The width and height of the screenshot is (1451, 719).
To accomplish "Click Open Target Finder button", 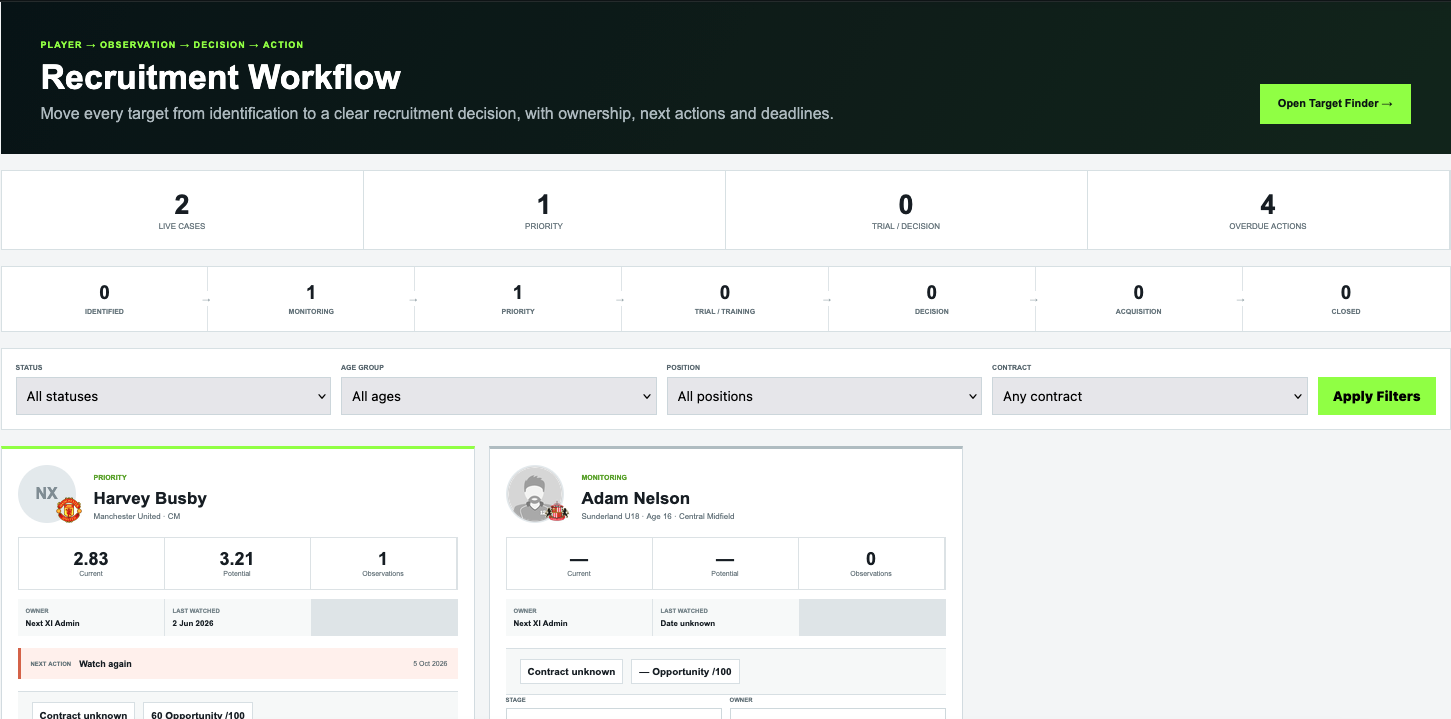I will (x=1335, y=104).
